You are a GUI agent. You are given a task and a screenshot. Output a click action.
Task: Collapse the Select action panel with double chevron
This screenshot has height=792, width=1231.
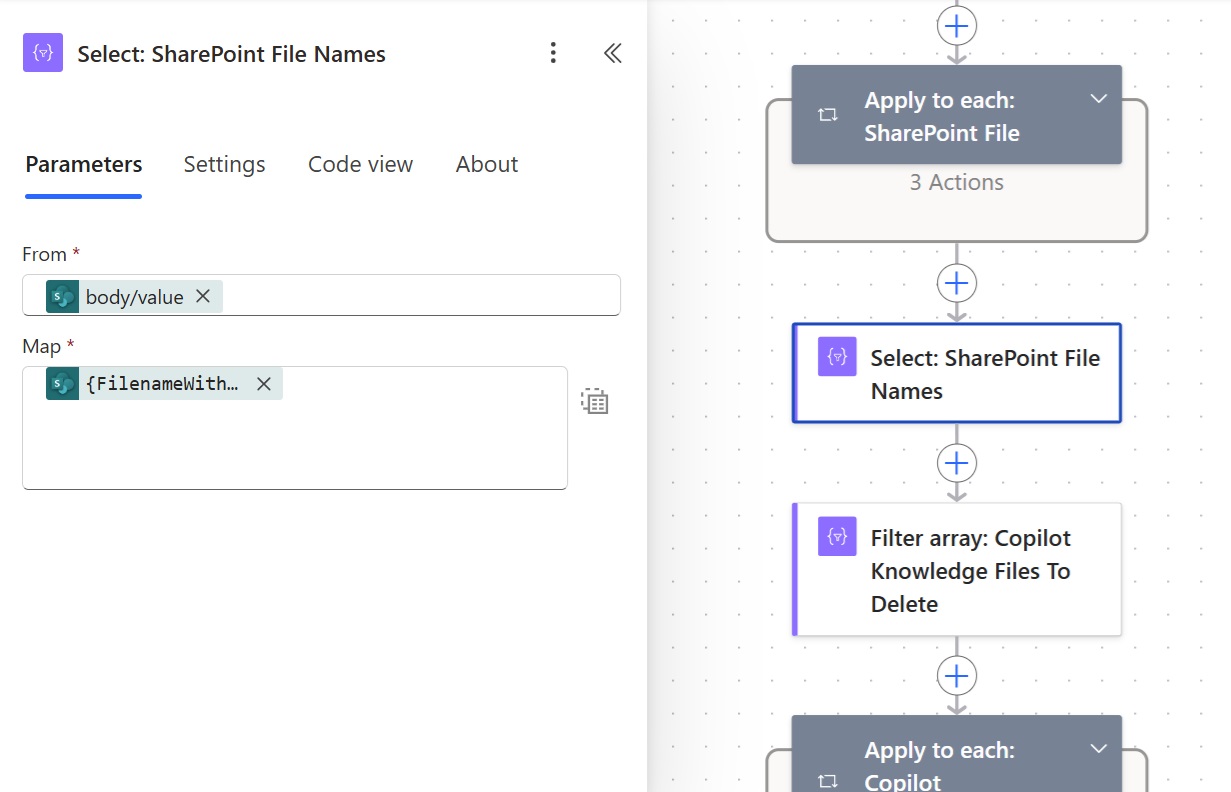point(612,53)
